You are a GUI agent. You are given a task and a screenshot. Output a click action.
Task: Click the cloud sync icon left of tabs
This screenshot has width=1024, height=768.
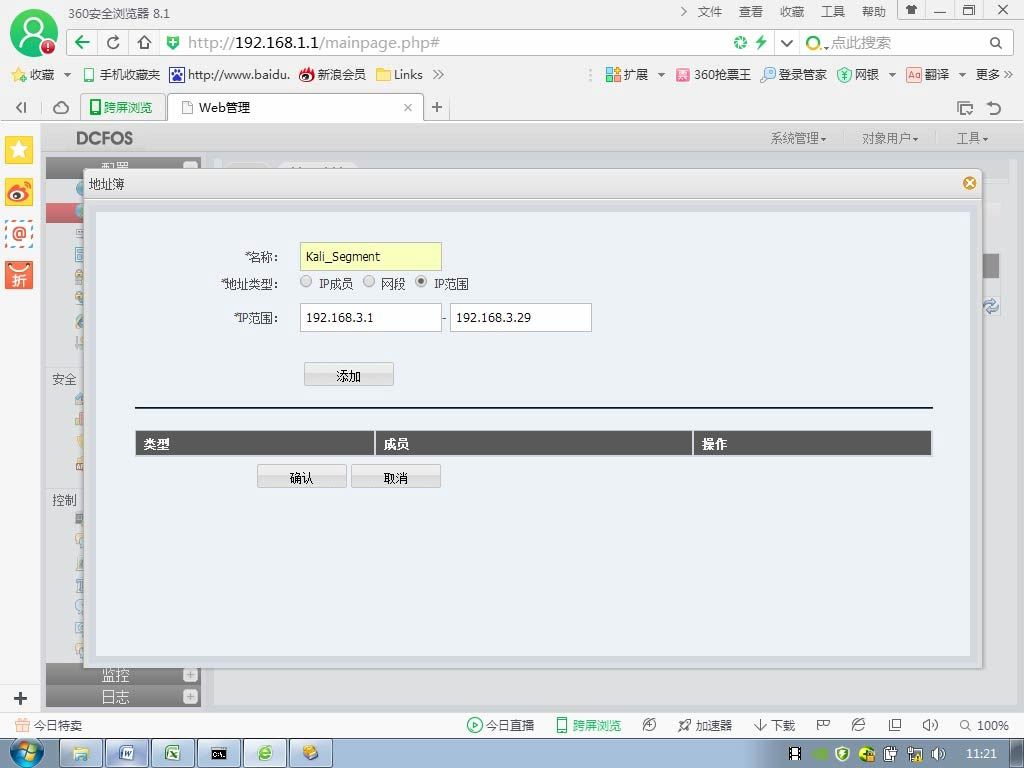[61, 108]
